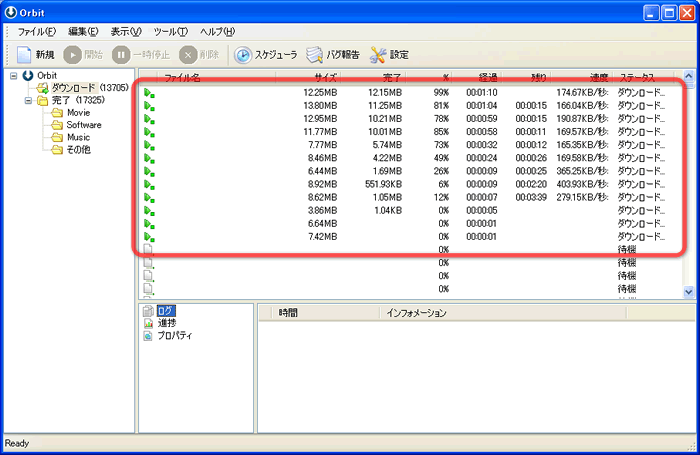
Task: Click download icon of the 13.80MB row
Action: (x=149, y=106)
